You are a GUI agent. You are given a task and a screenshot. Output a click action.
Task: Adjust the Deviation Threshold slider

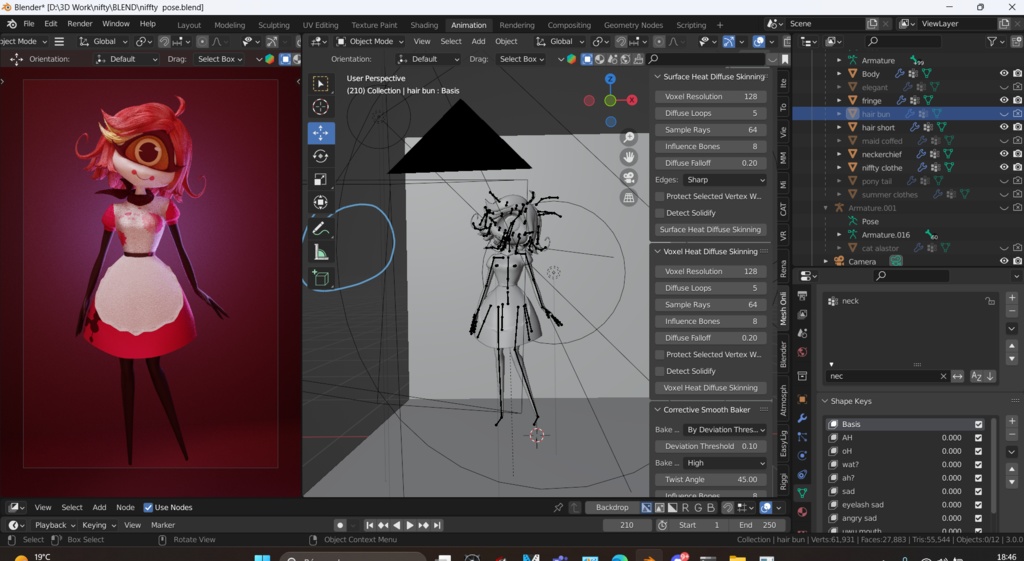tap(710, 447)
